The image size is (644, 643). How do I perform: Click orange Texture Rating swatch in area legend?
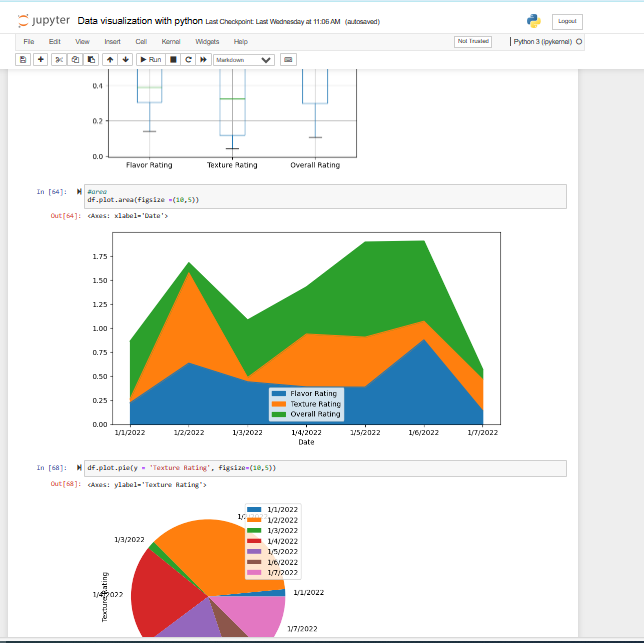point(279,404)
